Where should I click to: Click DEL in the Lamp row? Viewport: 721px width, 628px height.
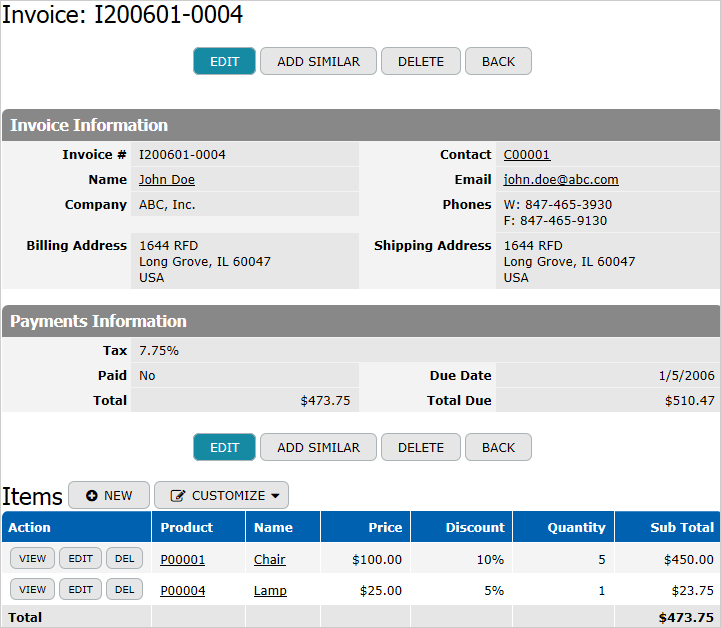click(x=125, y=589)
